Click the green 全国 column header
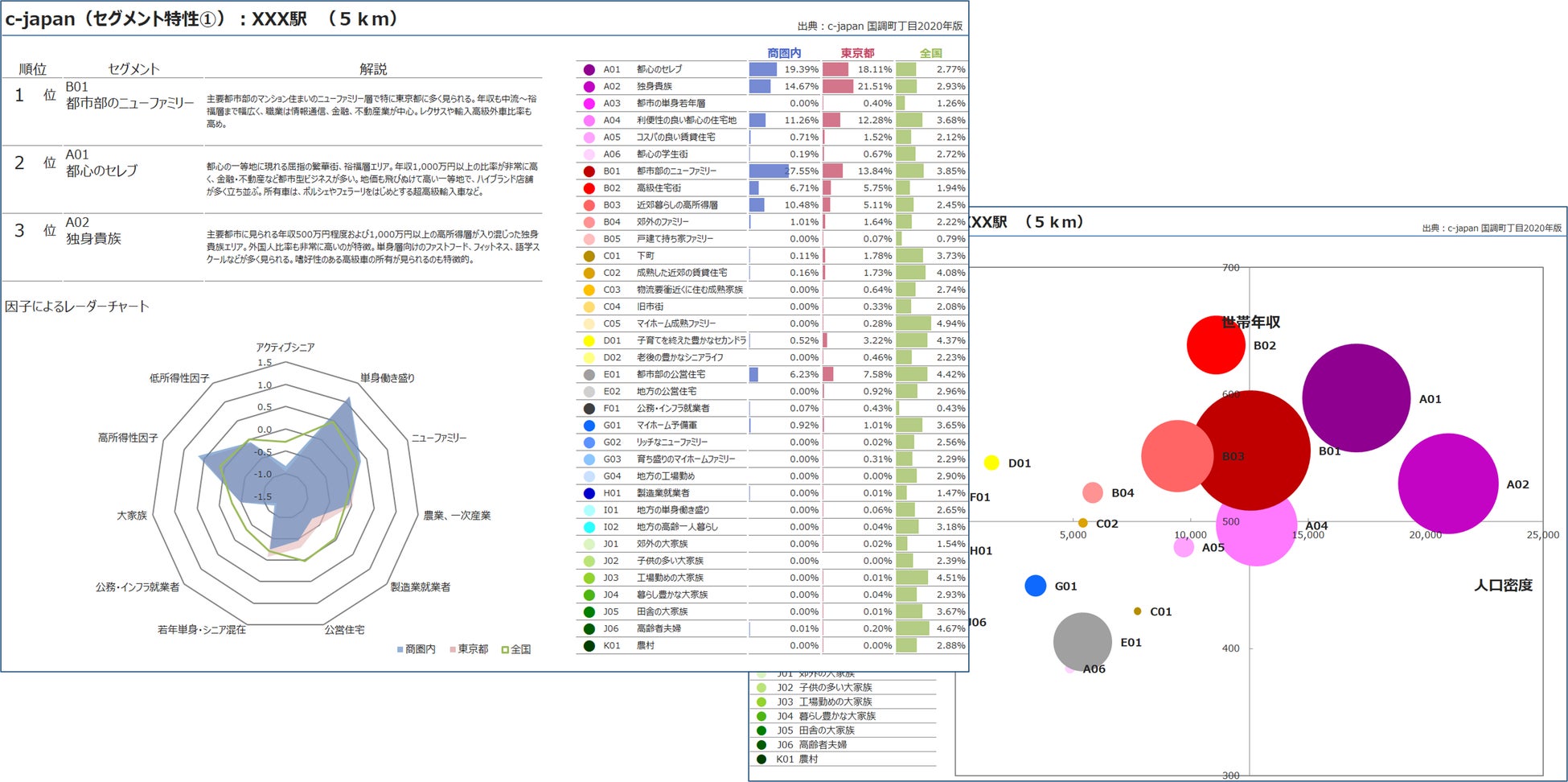Screen dimensions: 1568x782 pyautogui.click(x=930, y=53)
